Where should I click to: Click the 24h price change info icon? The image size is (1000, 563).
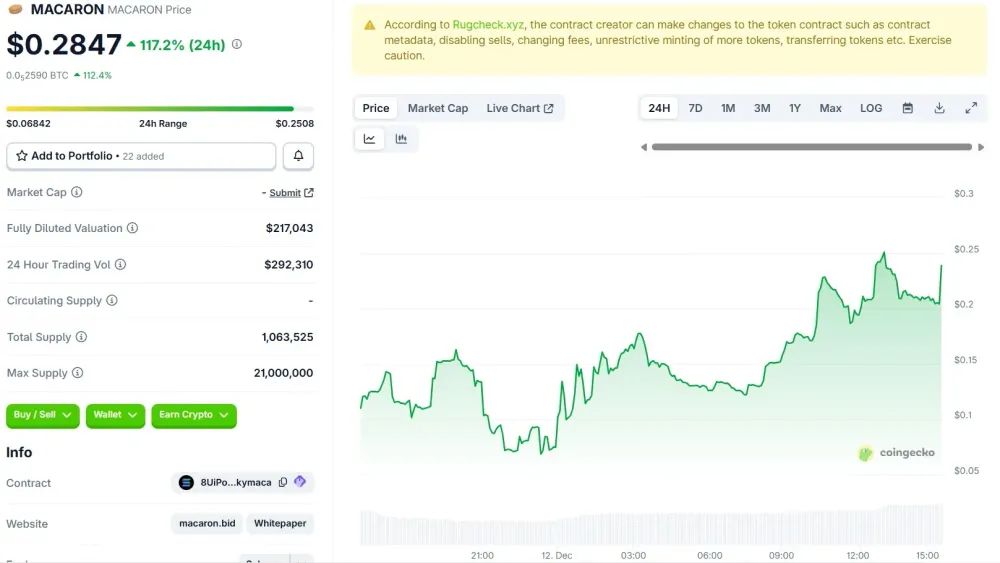(236, 44)
